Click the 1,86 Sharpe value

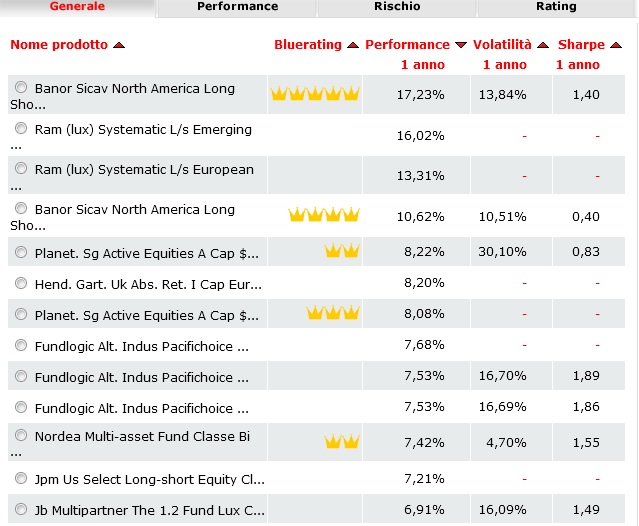point(586,407)
